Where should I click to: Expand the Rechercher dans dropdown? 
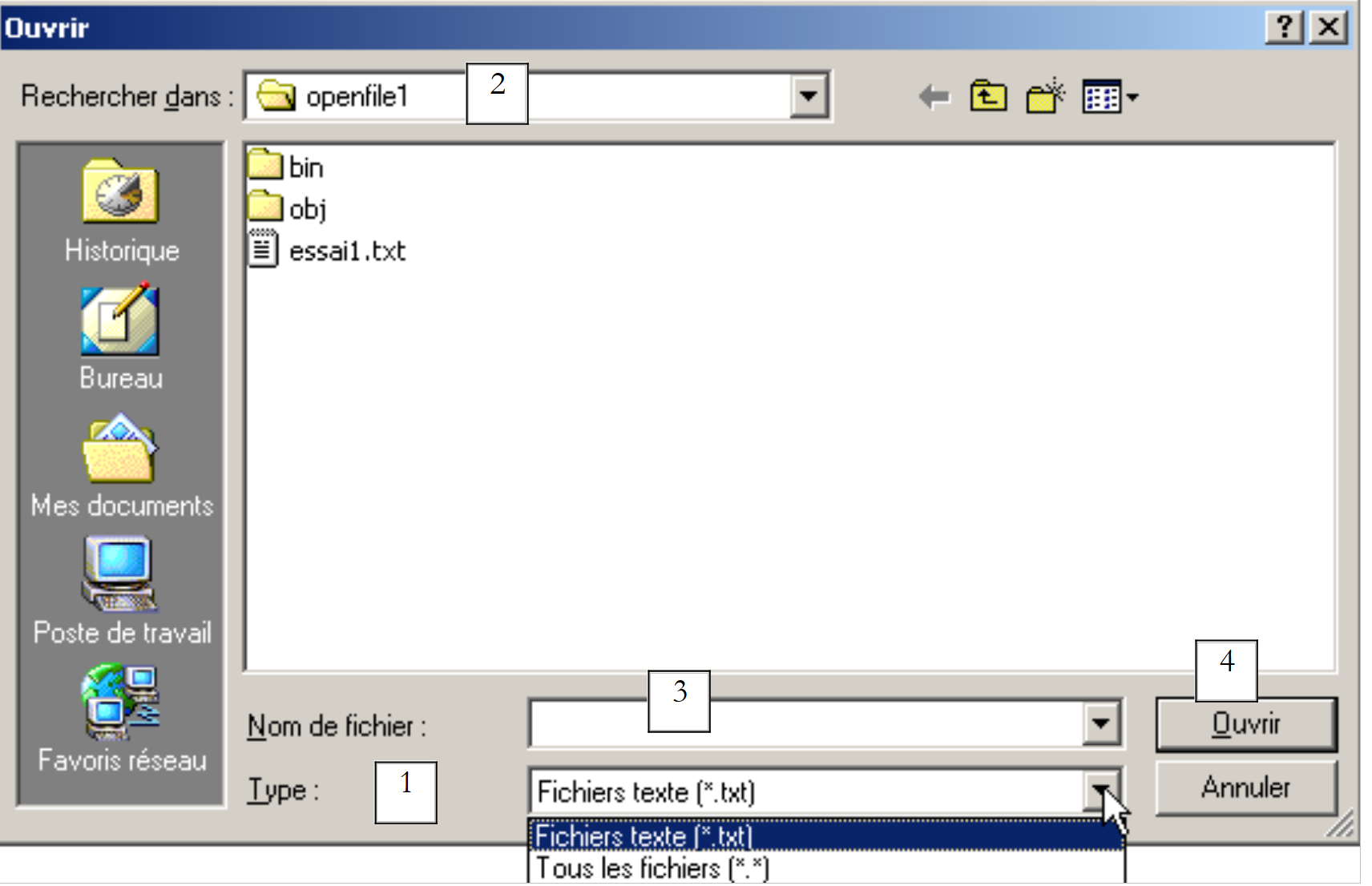coord(809,97)
